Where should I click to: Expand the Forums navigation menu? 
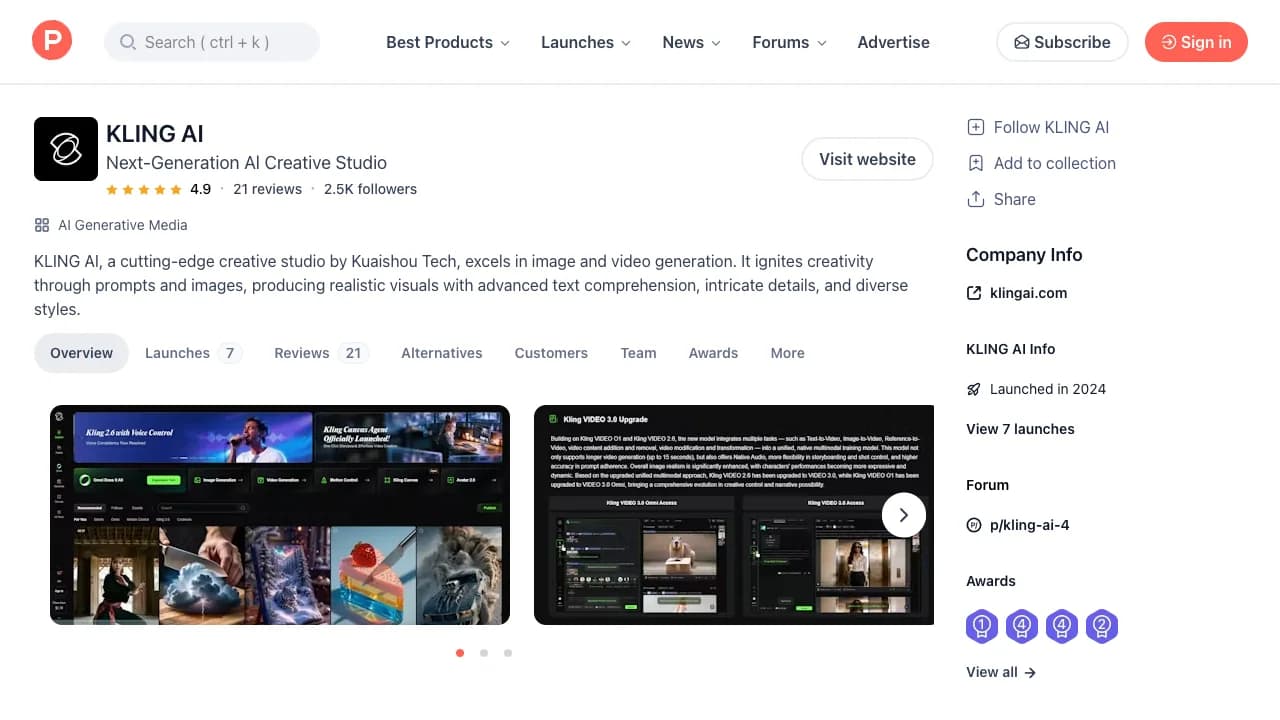(x=790, y=42)
